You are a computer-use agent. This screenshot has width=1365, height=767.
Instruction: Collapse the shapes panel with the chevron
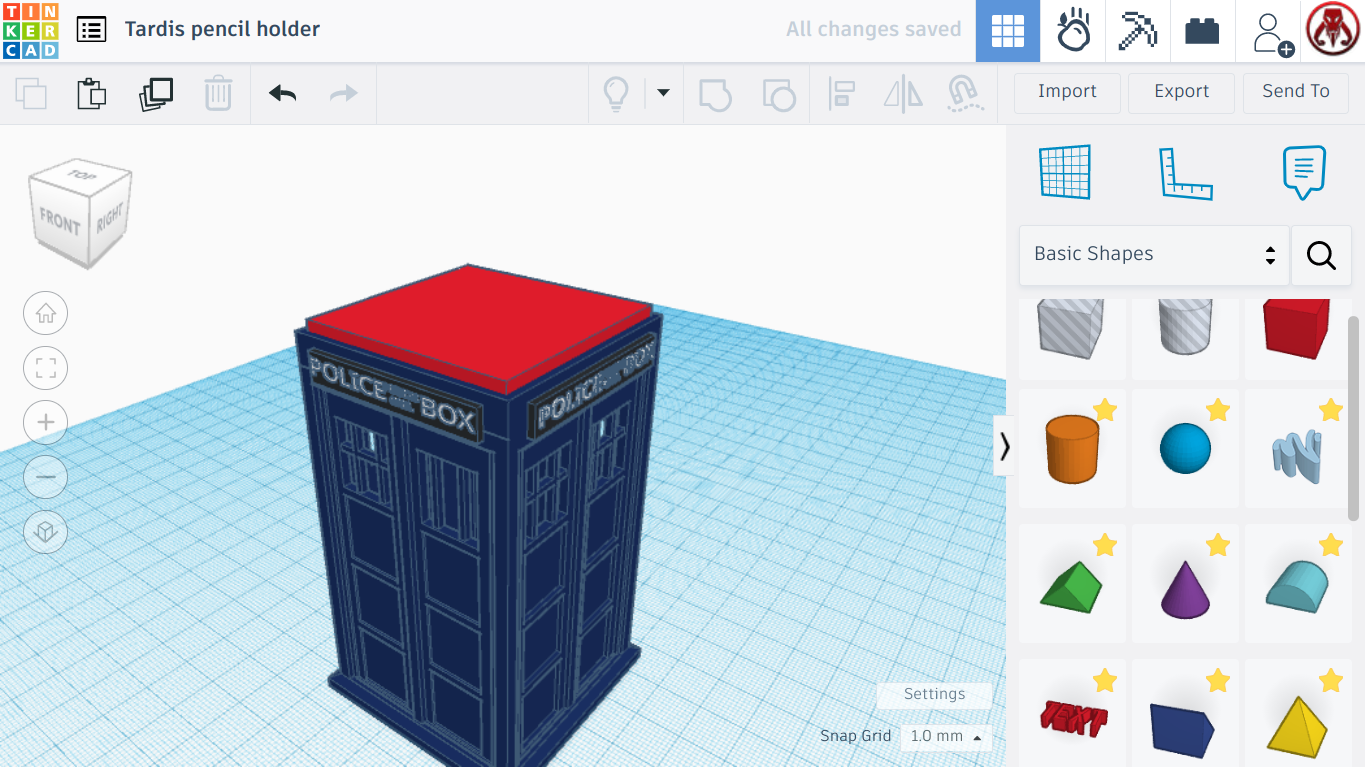click(x=1004, y=446)
